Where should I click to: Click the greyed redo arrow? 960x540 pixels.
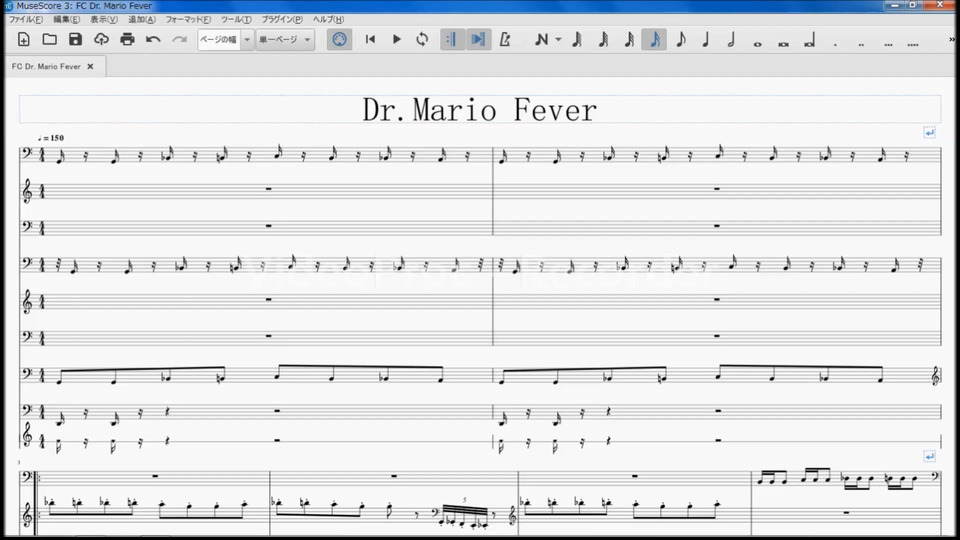(x=179, y=40)
